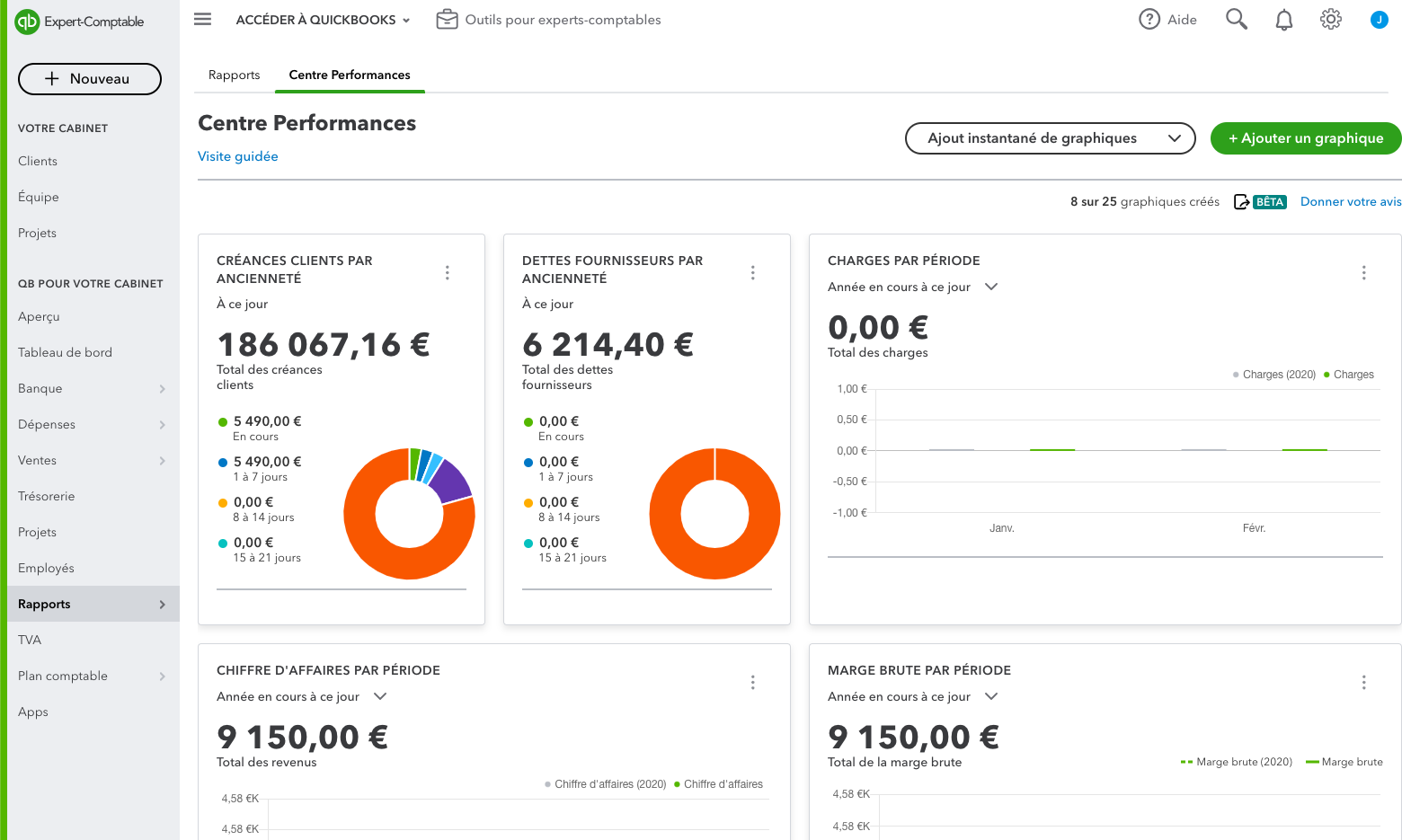Screen dimensions: 1402x840
Task: Click the QuickBooks Expert-Comptable logo
Action: (79, 22)
